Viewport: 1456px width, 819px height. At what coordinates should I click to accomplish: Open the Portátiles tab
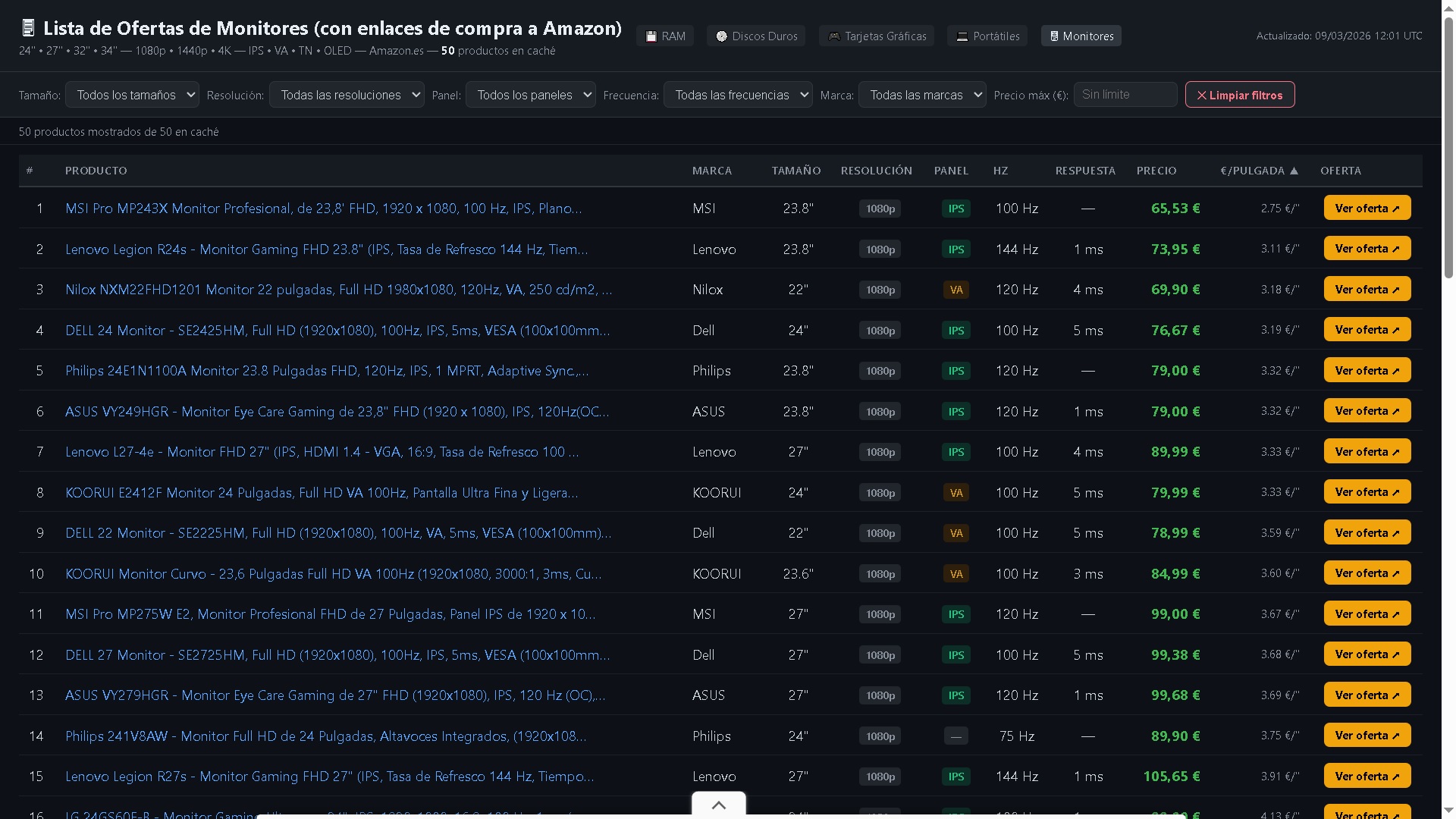[987, 36]
